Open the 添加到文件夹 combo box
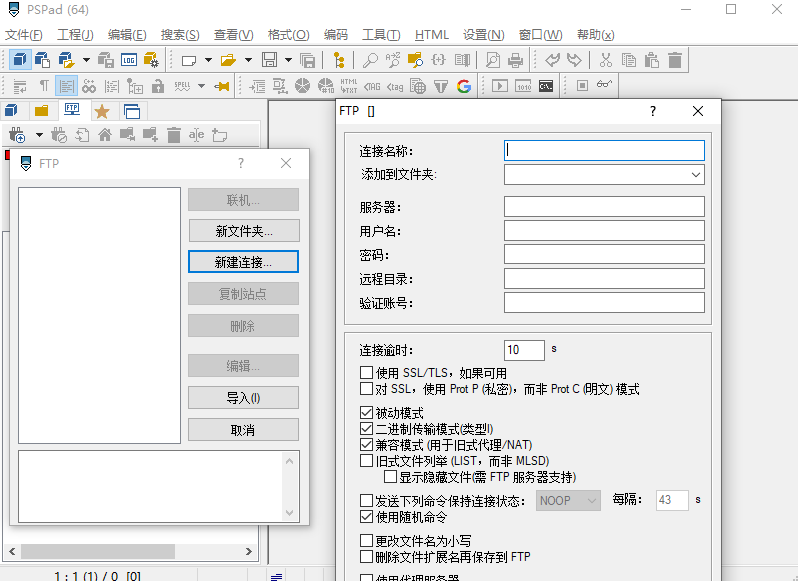Viewport: 798px width, 581px height. (604, 175)
